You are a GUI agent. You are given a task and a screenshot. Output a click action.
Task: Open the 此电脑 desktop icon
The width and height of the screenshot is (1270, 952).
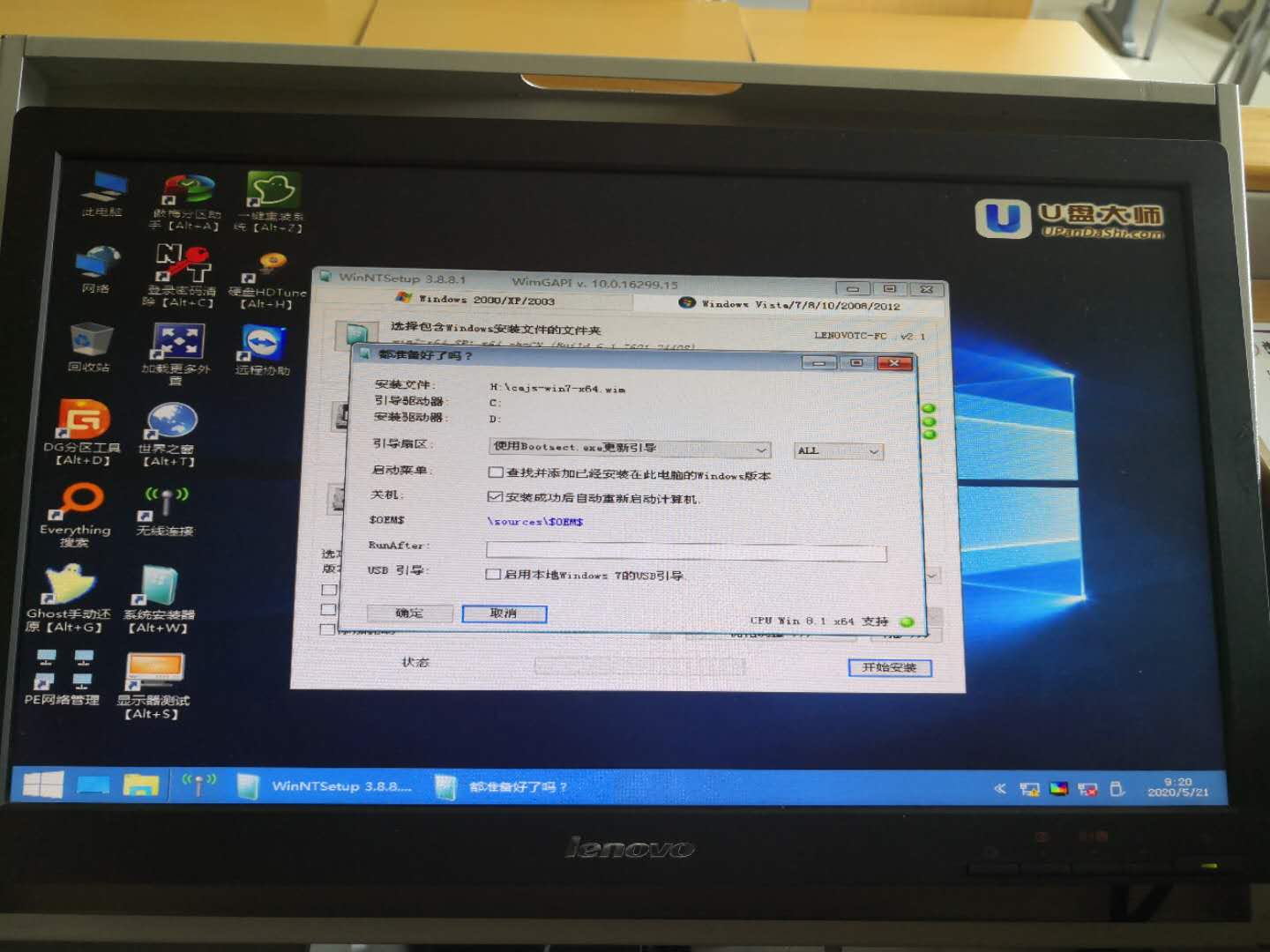[x=103, y=193]
